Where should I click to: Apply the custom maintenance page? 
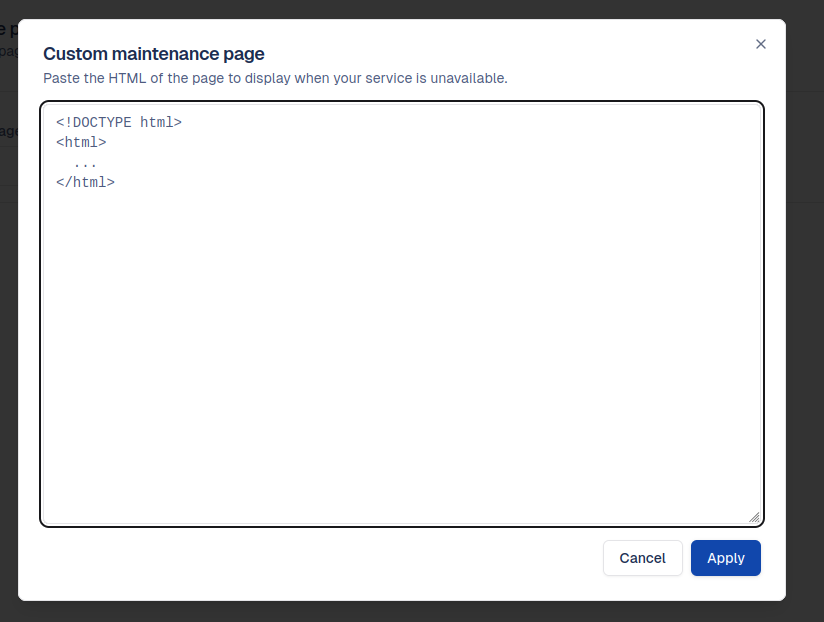coord(725,558)
